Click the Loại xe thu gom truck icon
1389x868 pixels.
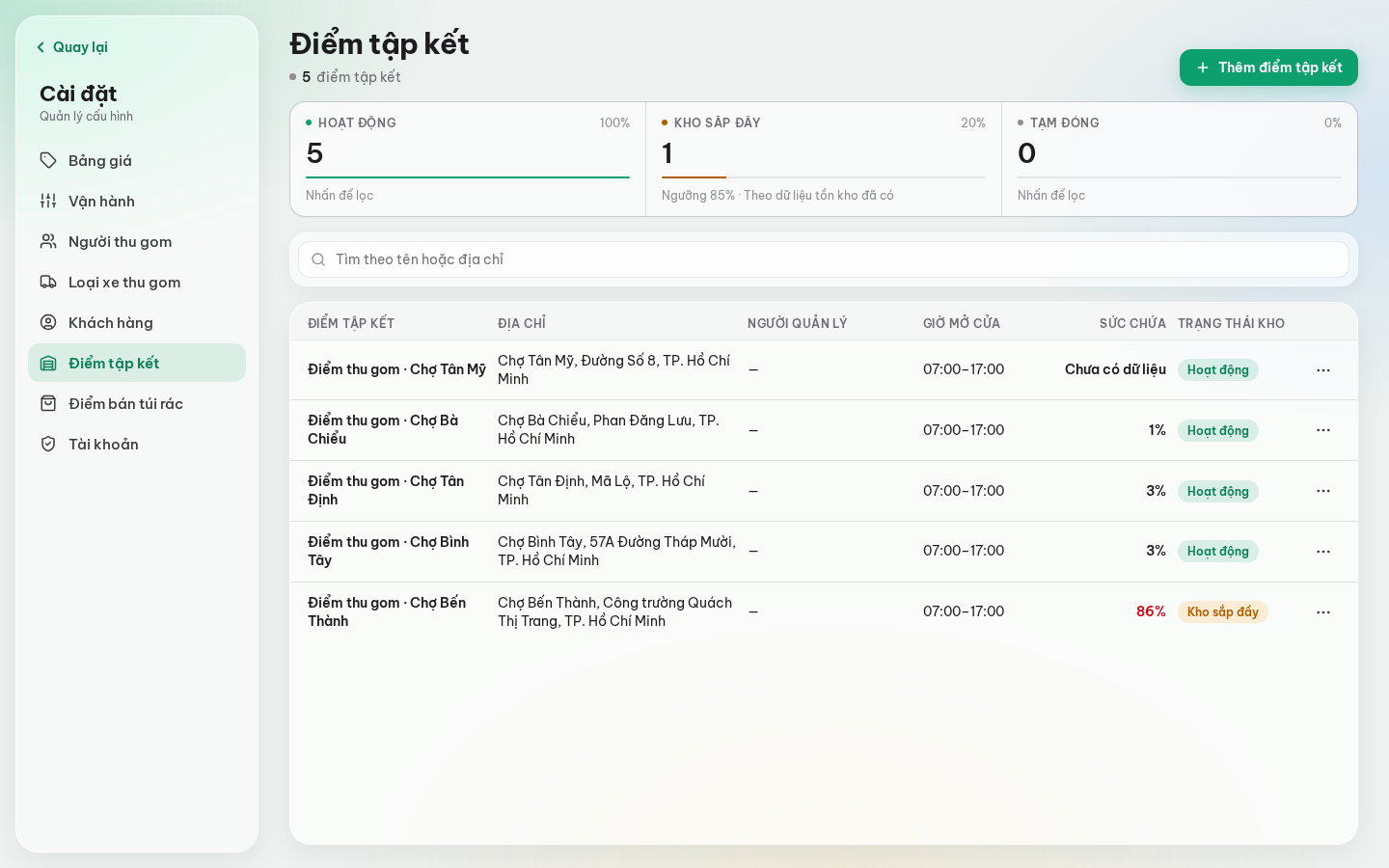click(48, 282)
